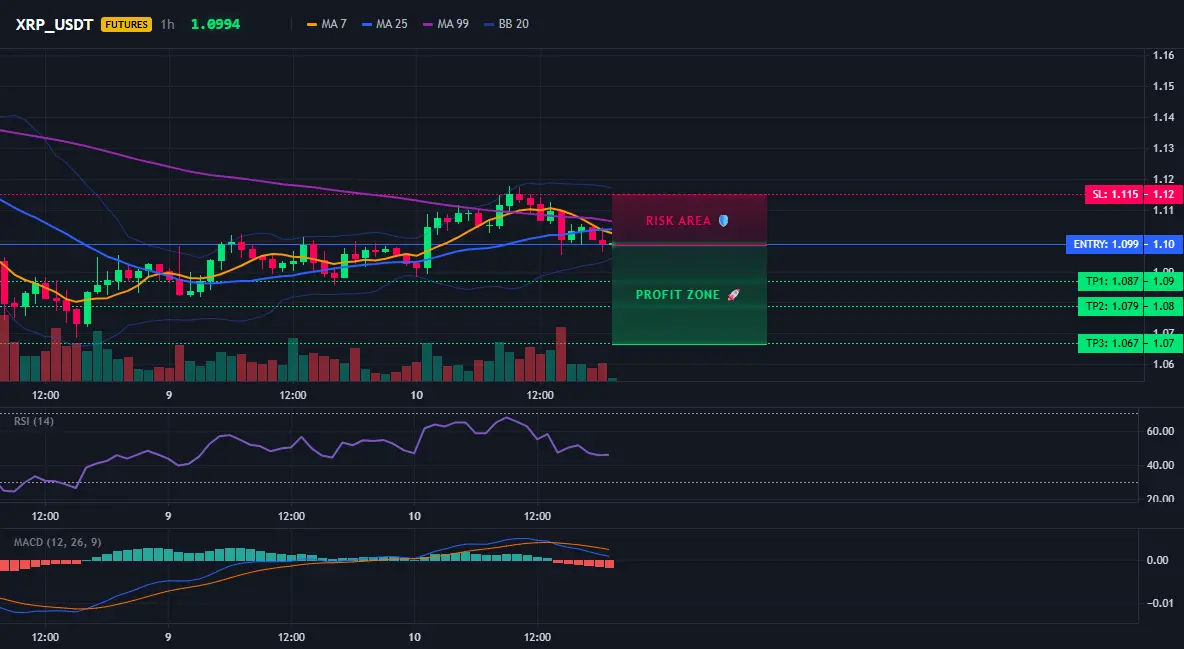Image resolution: width=1184 pixels, height=649 pixels.
Task: Click the current price 1.0994
Action: coord(215,24)
